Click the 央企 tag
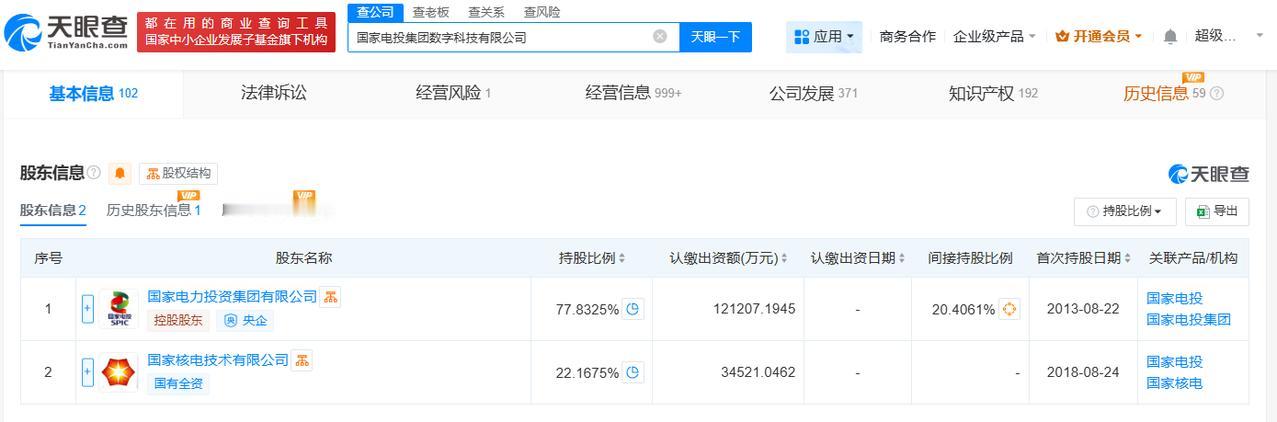The height and width of the screenshot is (422, 1277). [245, 321]
